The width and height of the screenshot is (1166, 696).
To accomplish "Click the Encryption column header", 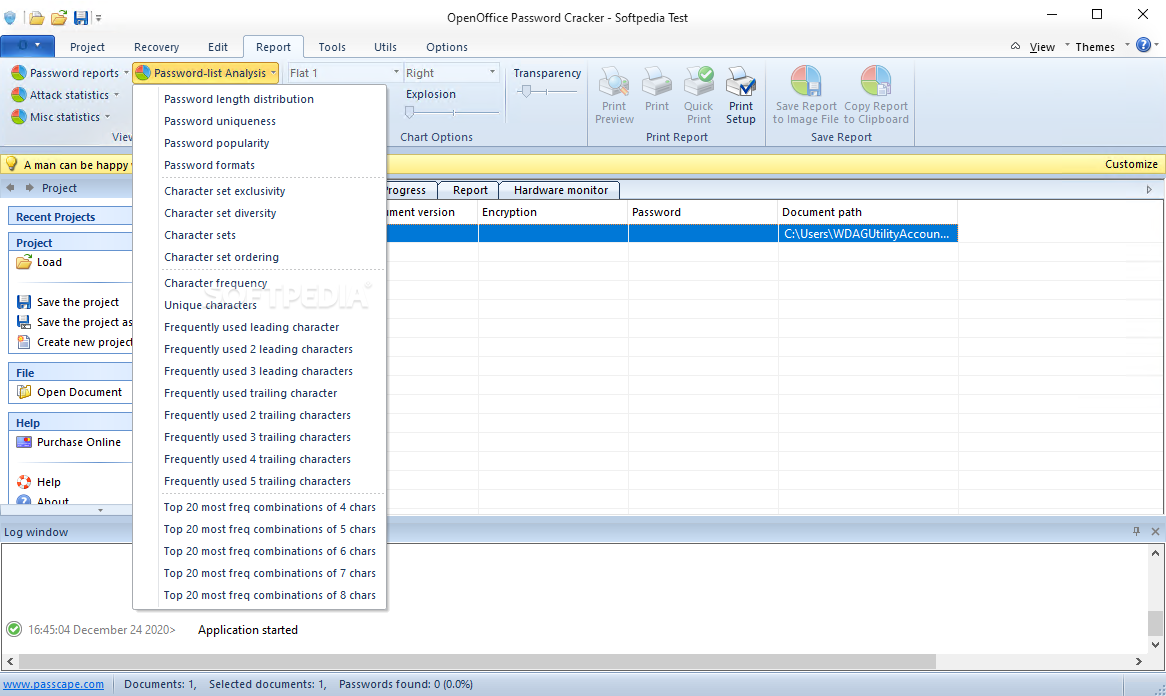I will 553,212.
